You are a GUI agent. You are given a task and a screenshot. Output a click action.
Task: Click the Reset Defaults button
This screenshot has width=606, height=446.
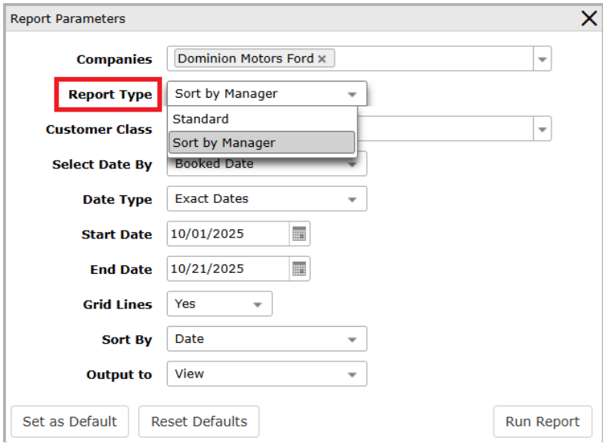(x=198, y=421)
